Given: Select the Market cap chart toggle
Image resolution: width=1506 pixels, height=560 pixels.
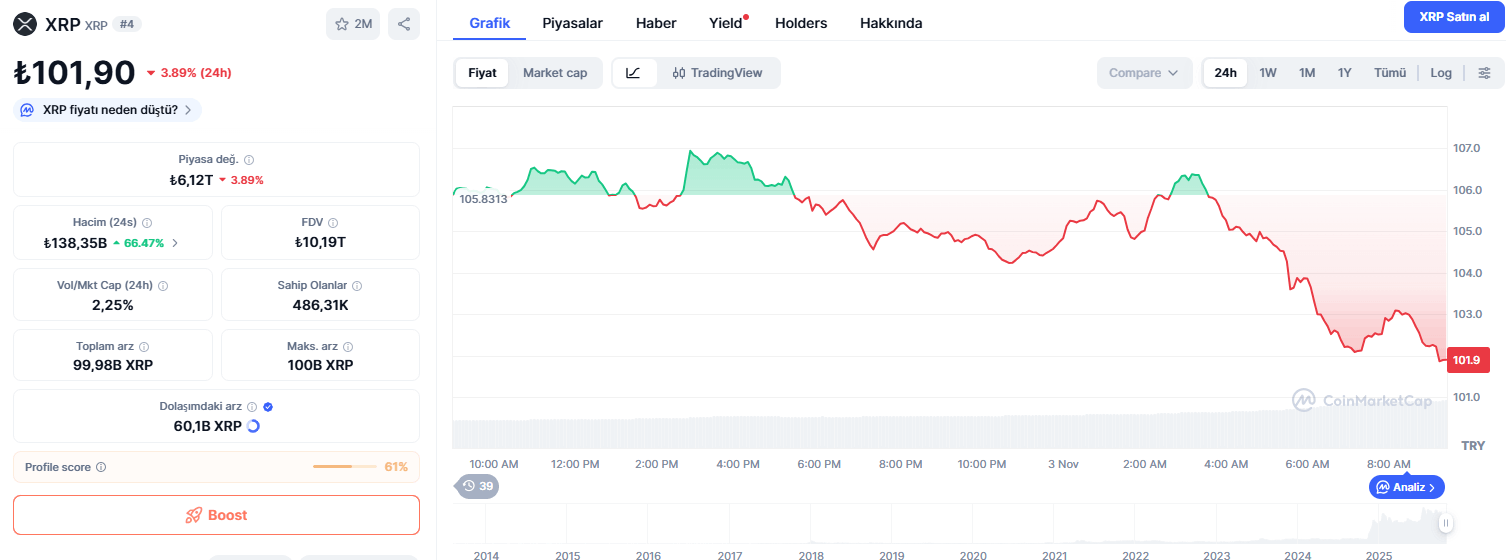Looking at the screenshot, I should coord(555,73).
